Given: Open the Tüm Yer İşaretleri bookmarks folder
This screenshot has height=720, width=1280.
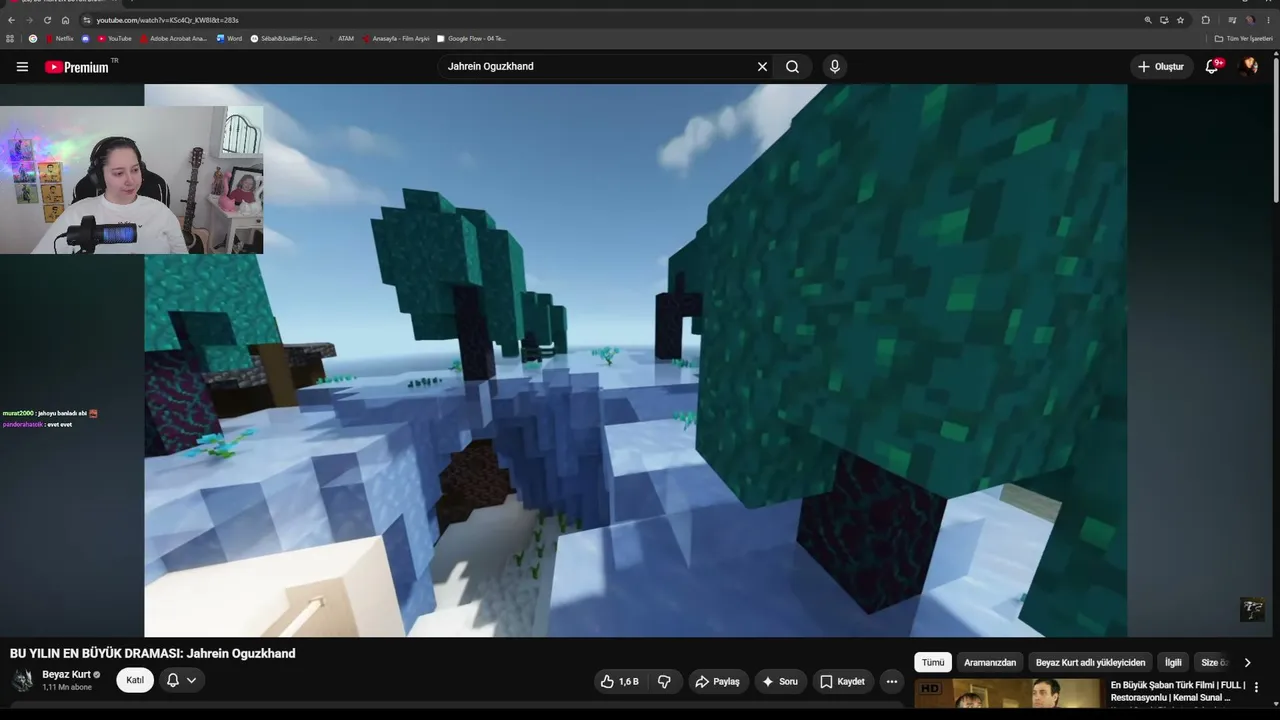Looking at the screenshot, I should click(x=1243, y=39).
